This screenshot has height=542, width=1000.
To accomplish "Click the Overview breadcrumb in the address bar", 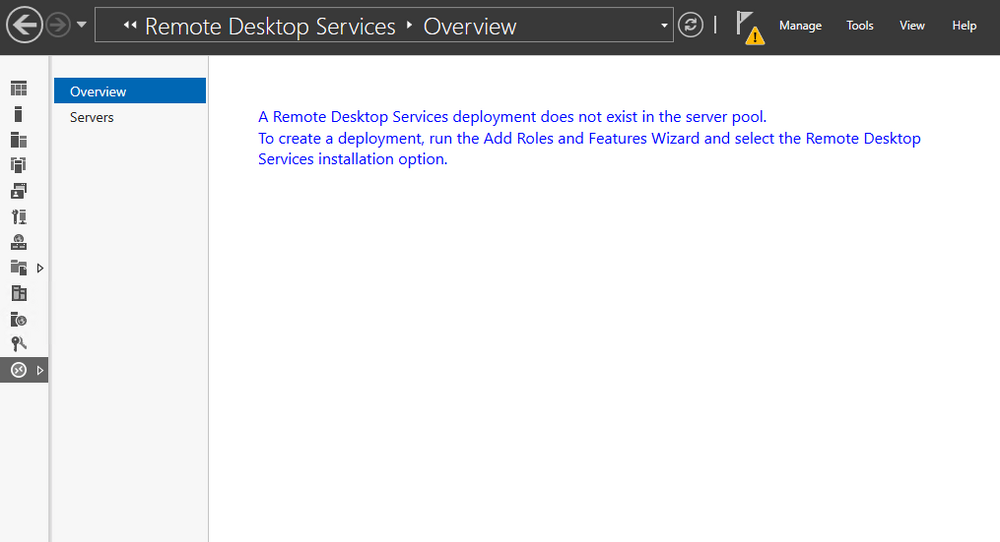I will point(470,27).
